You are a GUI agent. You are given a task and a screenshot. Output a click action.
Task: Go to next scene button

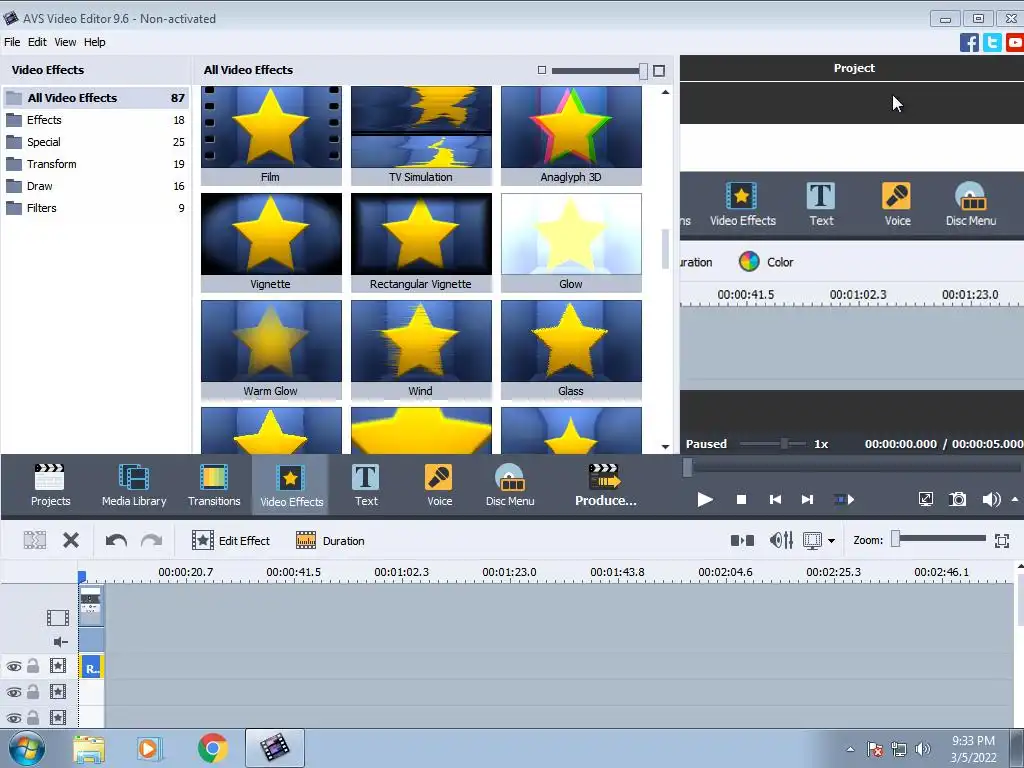click(844, 500)
